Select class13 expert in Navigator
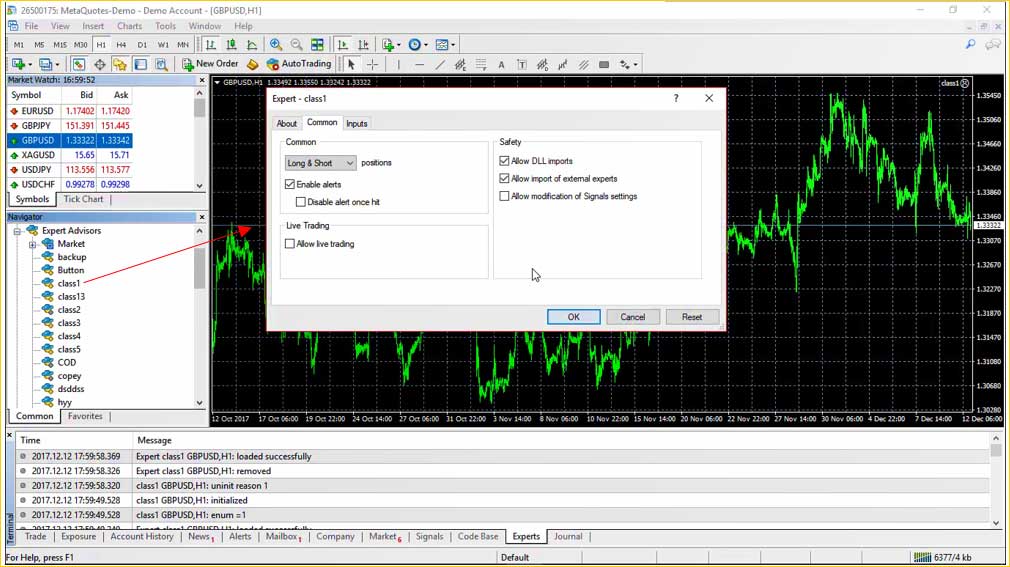Viewport: 1010px width, 567px height. (71, 296)
